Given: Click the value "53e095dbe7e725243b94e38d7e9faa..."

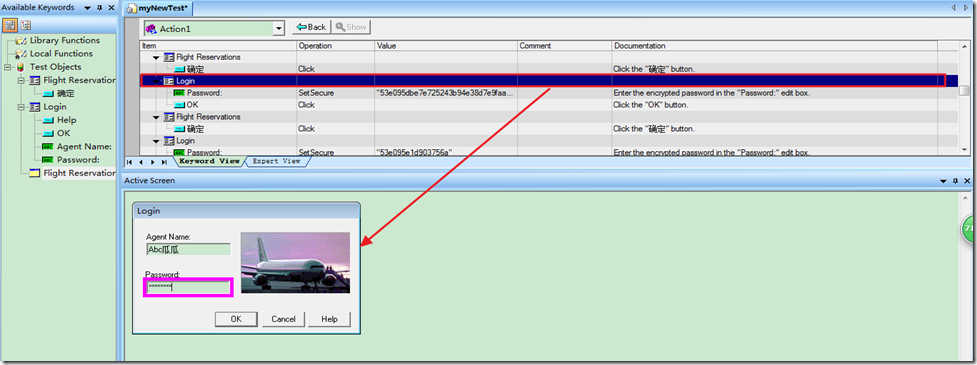Looking at the screenshot, I should pos(444,93).
